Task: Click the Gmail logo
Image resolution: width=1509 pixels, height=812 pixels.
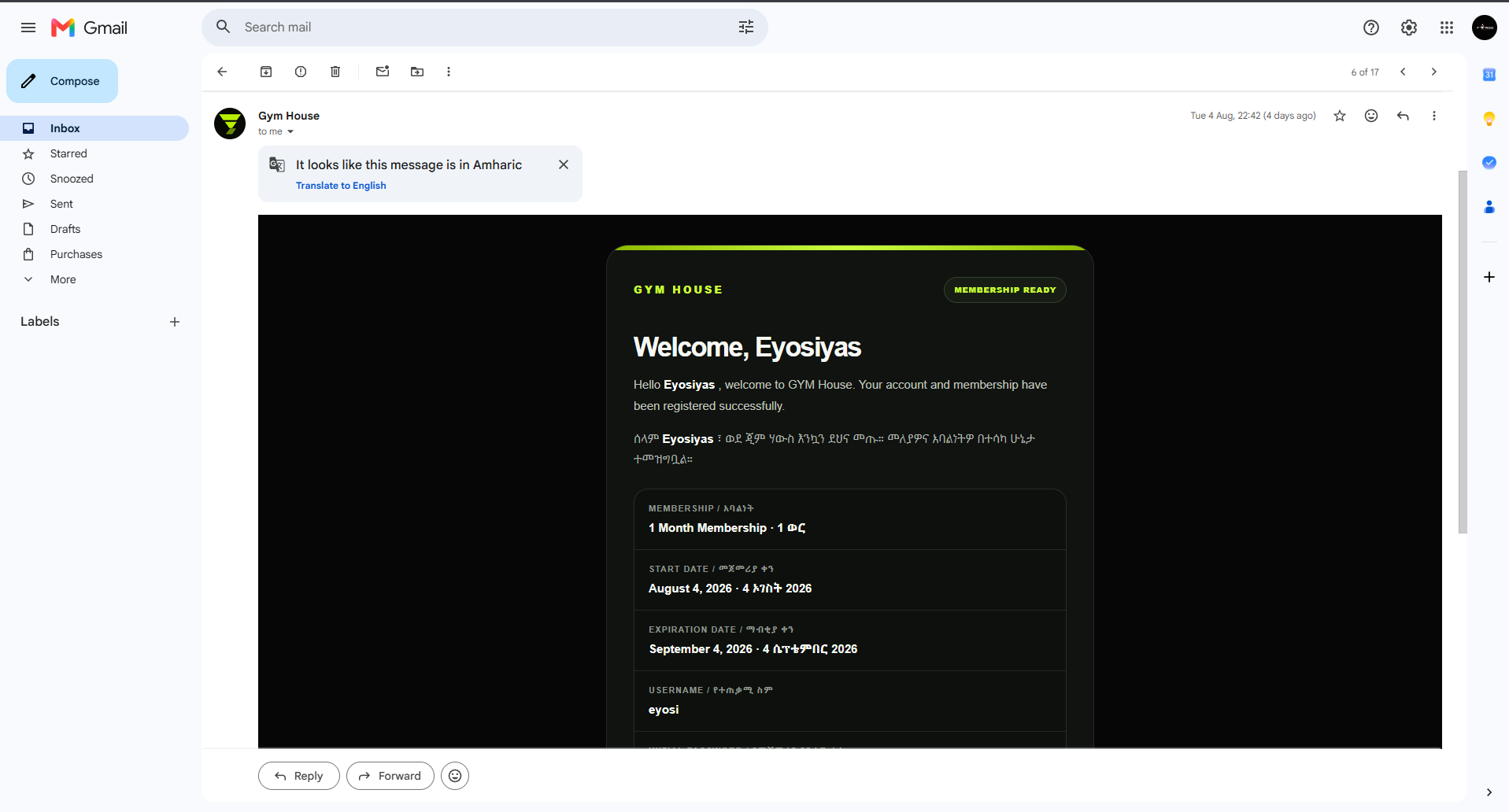Action: (89, 28)
